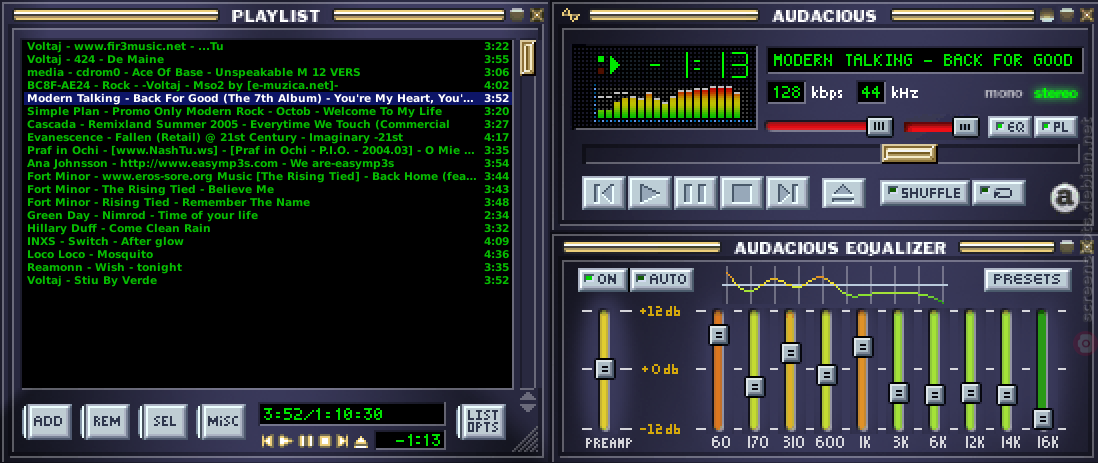1098x463 pixels.
Task: Click the volume slider handle
Action: [x=880, y=127]
